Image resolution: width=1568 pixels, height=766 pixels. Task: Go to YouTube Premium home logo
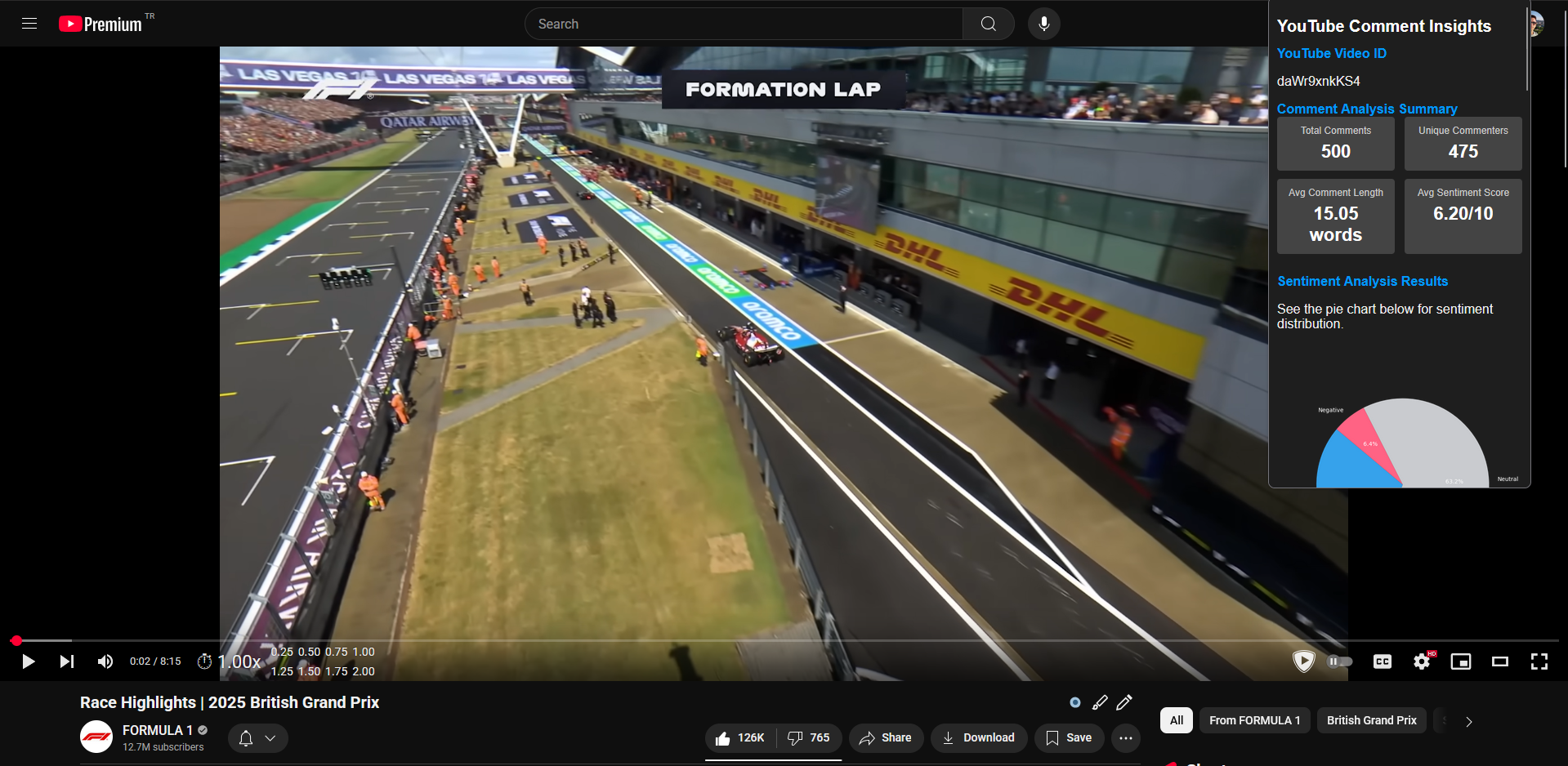pyautogui.click(x=101, y=24)
